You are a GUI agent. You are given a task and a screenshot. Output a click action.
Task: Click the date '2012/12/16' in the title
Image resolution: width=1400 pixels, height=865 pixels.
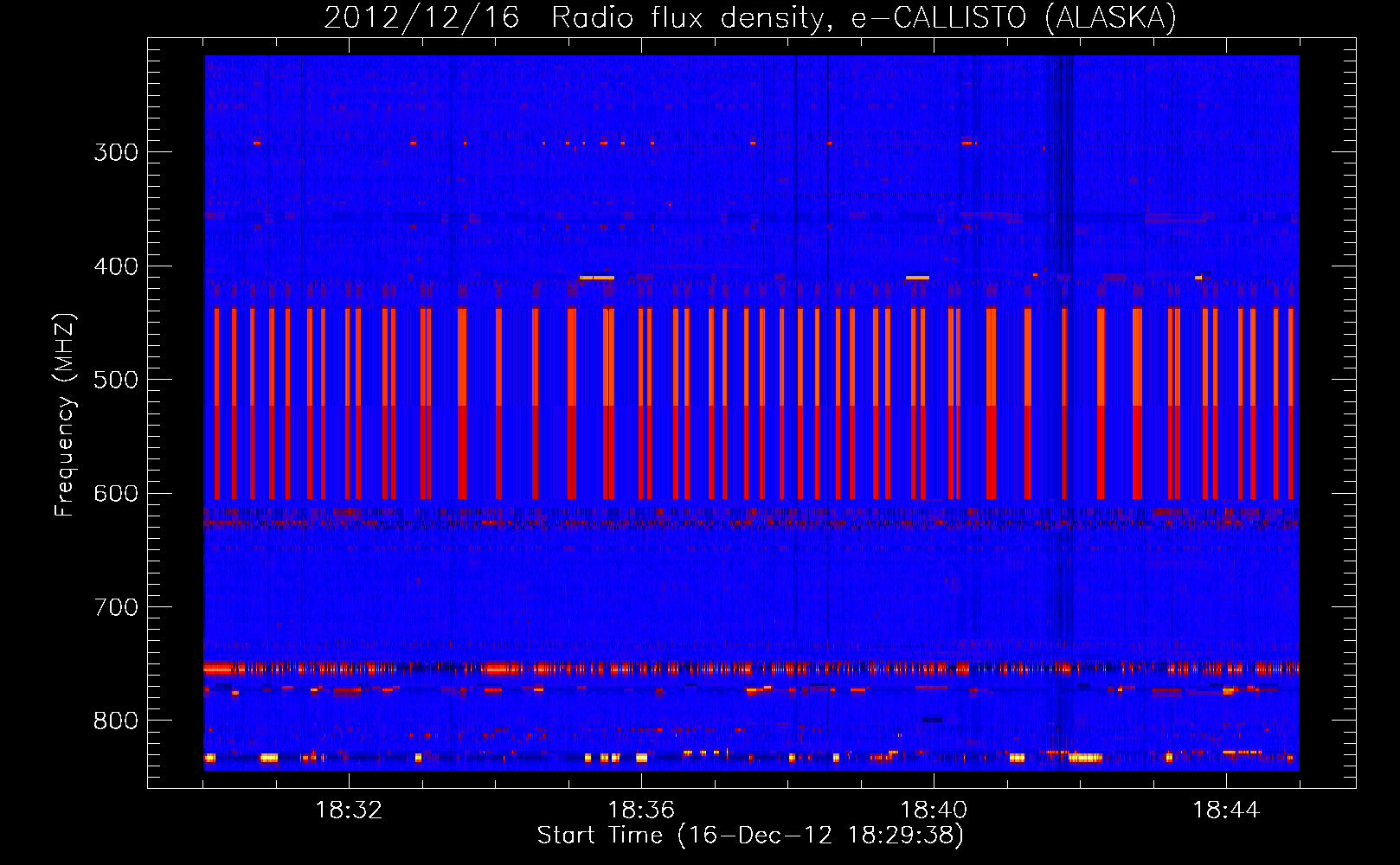(x=421, y=18)
